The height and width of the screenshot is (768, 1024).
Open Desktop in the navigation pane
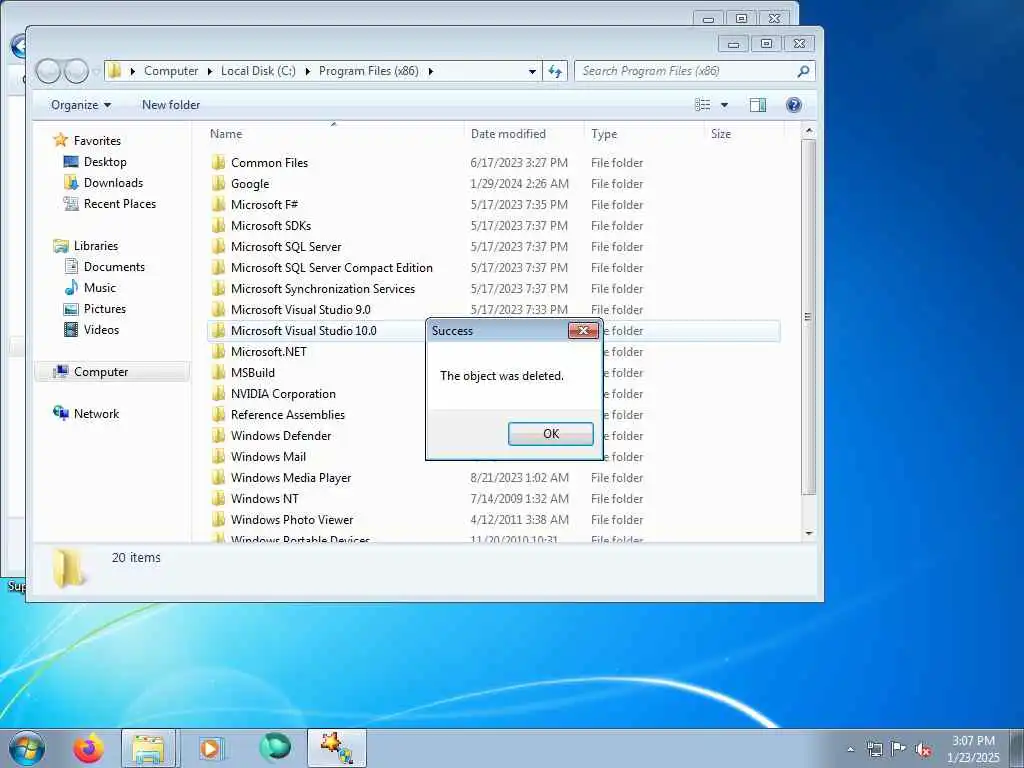105,162
